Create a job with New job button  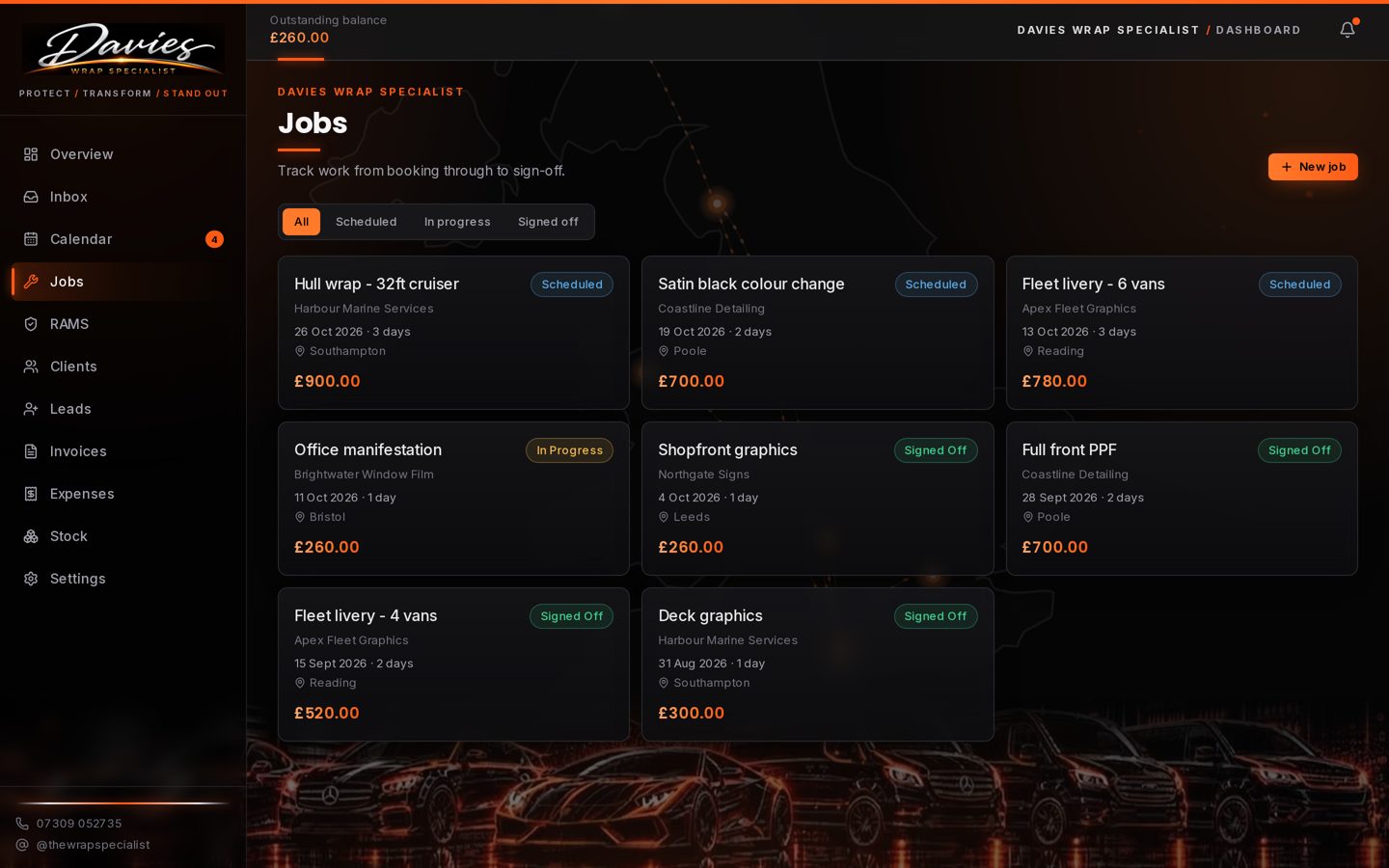click(1313, 167)
